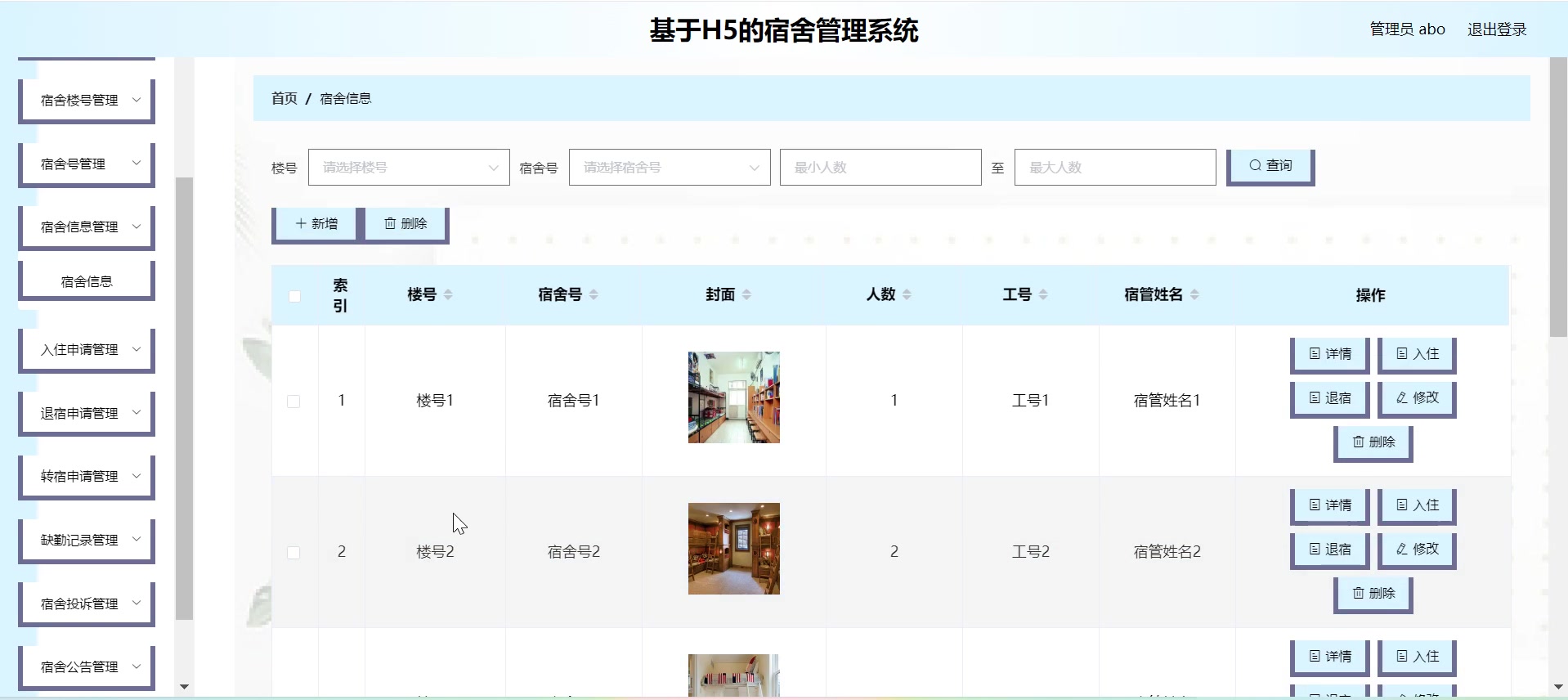Click 删除 in row 楼号2

(1373, 594)
